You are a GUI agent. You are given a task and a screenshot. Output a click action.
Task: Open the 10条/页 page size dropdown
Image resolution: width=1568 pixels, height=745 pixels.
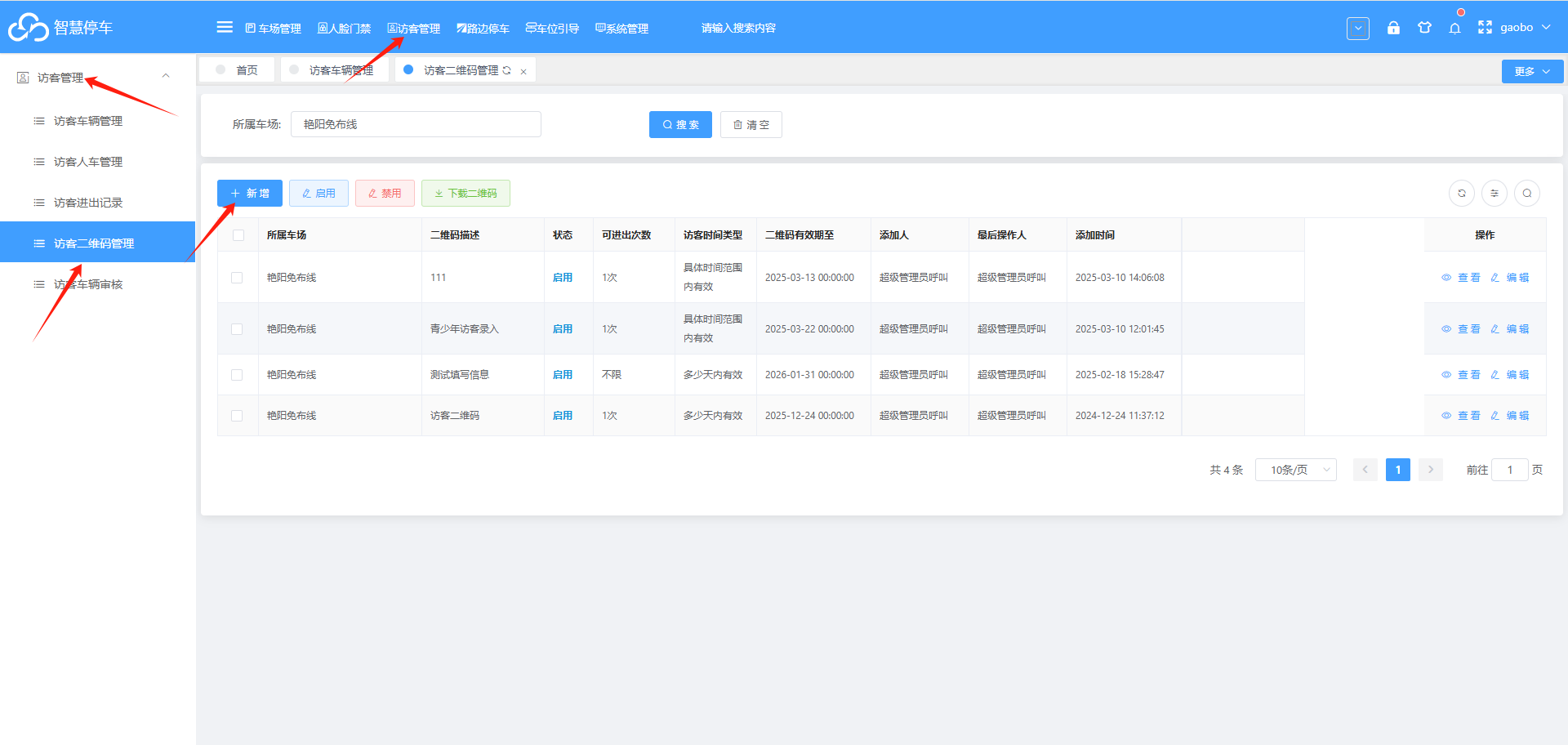[x=1296, y=470]
